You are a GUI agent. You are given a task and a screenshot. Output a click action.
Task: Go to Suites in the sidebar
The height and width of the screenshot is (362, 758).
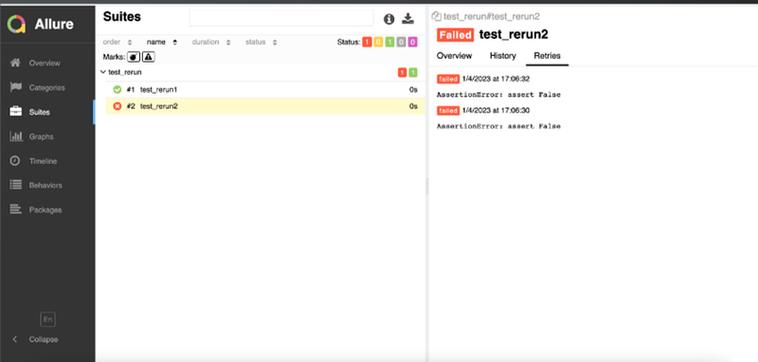[x=39, y=112]
